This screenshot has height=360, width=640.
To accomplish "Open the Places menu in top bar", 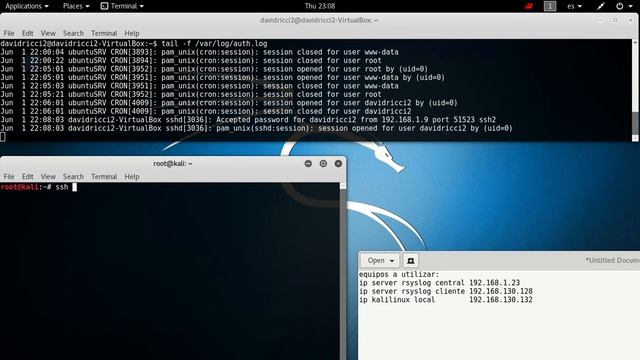I will point(76,6).
